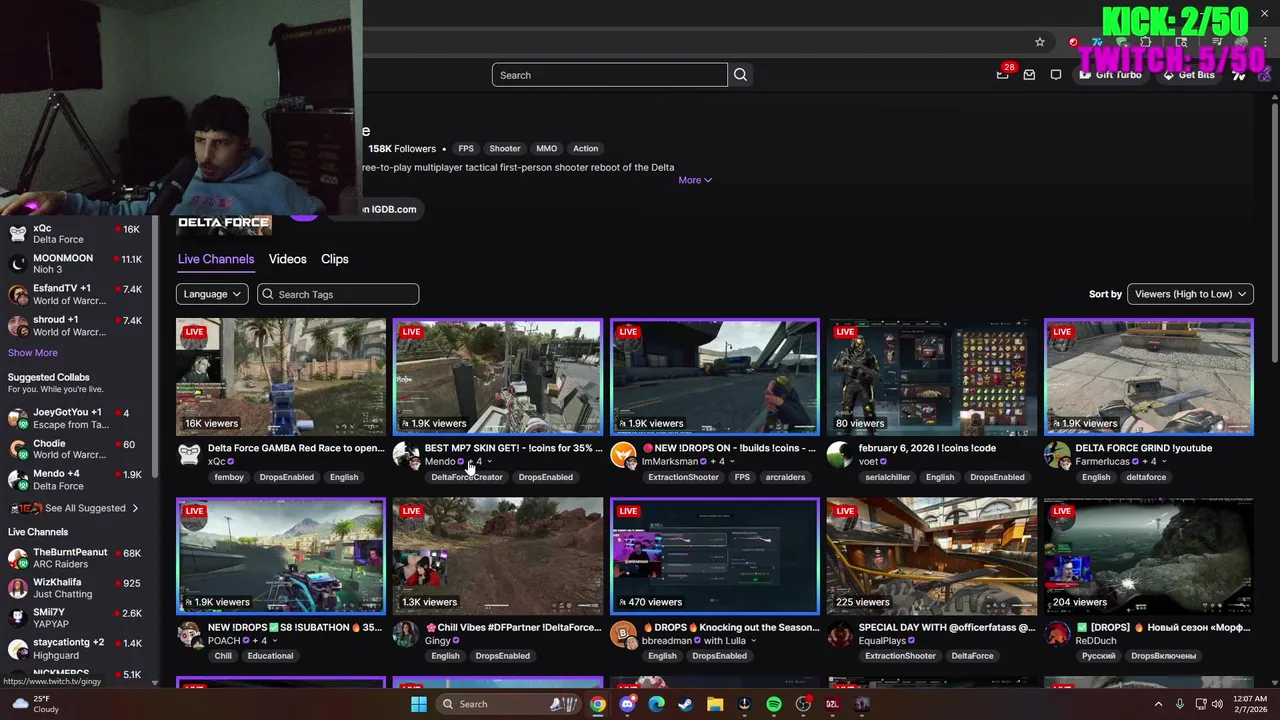Image resolution: width=1280 pixels, height=720 pixels.
Task: Click bbreadman channel avatar under stream
Action: 623,634
